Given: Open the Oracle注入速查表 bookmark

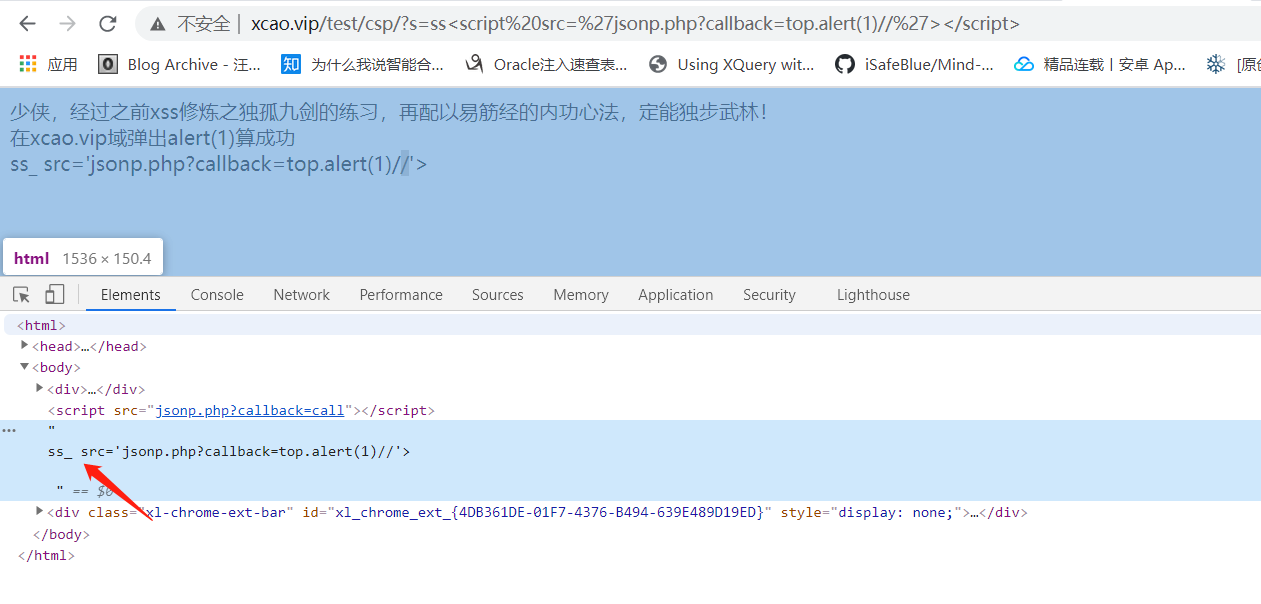Looking at the screenshot, I should (547, 64).
